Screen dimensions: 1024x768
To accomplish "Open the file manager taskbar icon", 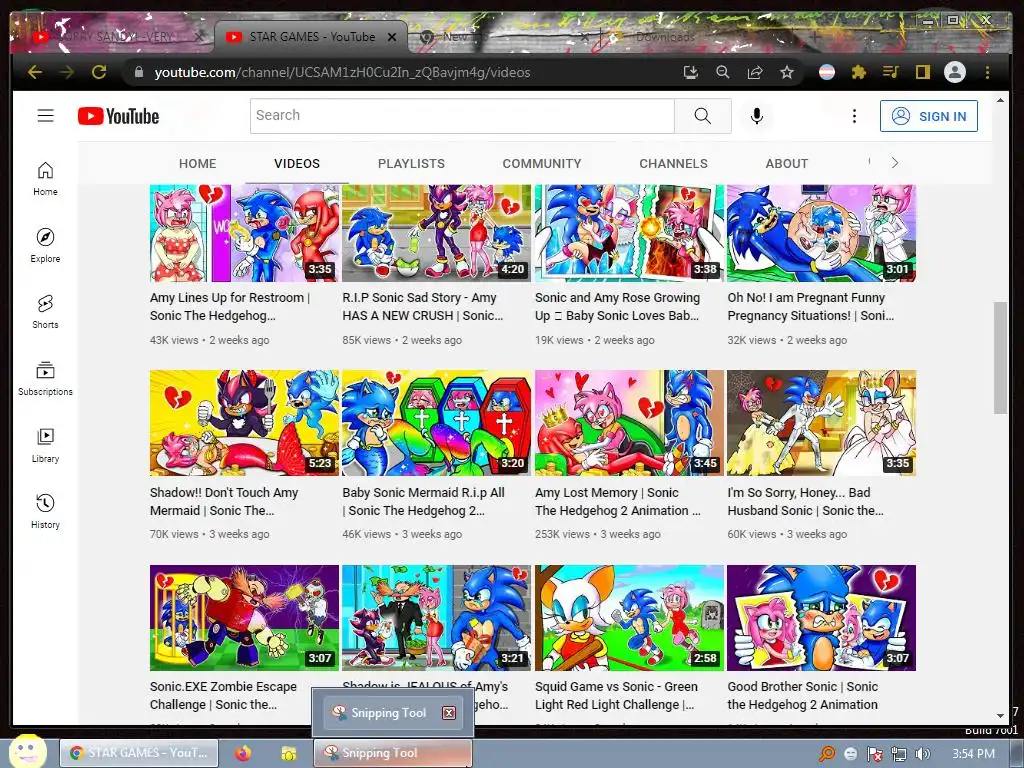I will [x=288, y=753].
